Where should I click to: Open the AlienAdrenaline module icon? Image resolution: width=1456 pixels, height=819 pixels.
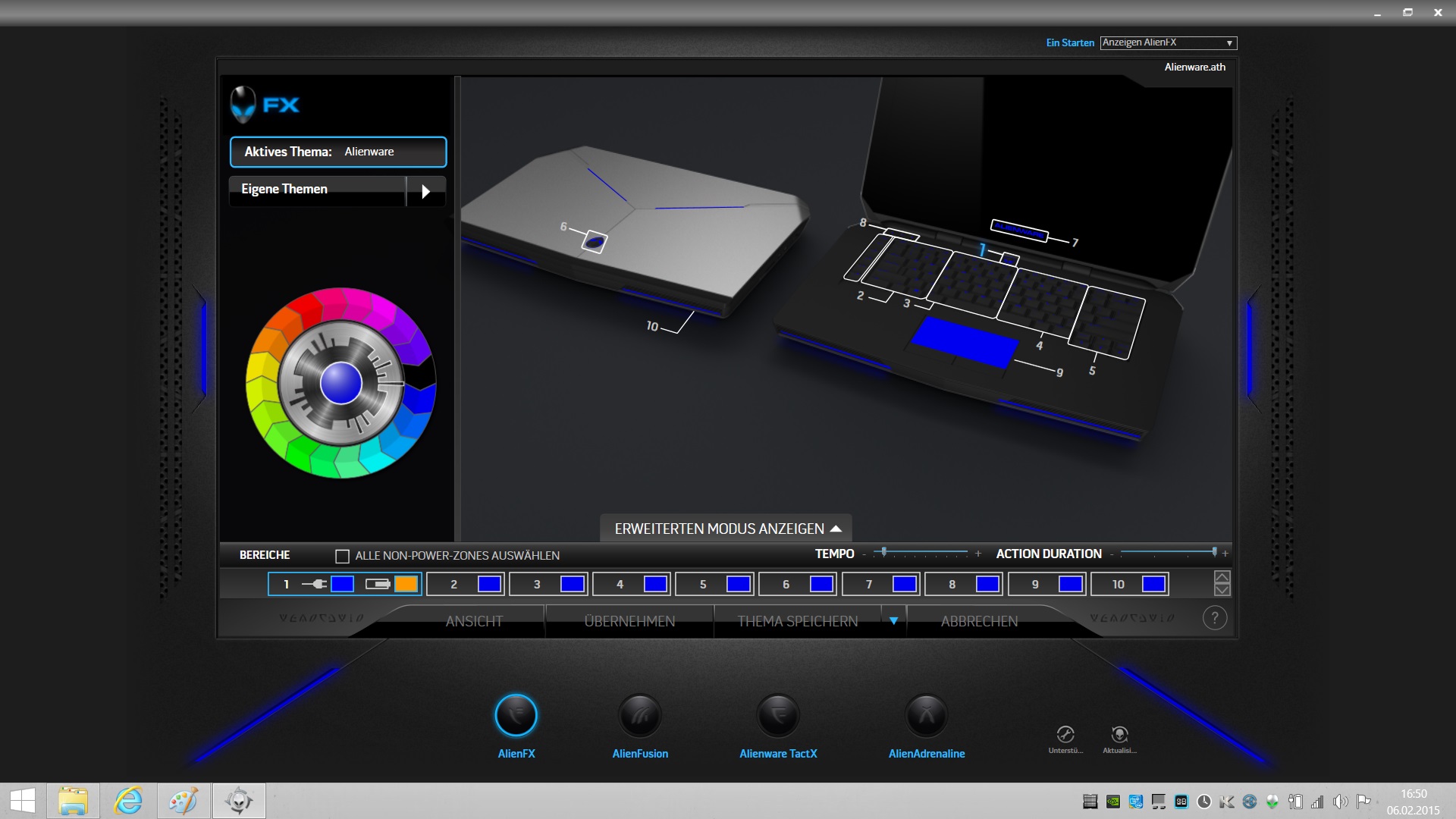pyautogui.click(x=926, y=715)
